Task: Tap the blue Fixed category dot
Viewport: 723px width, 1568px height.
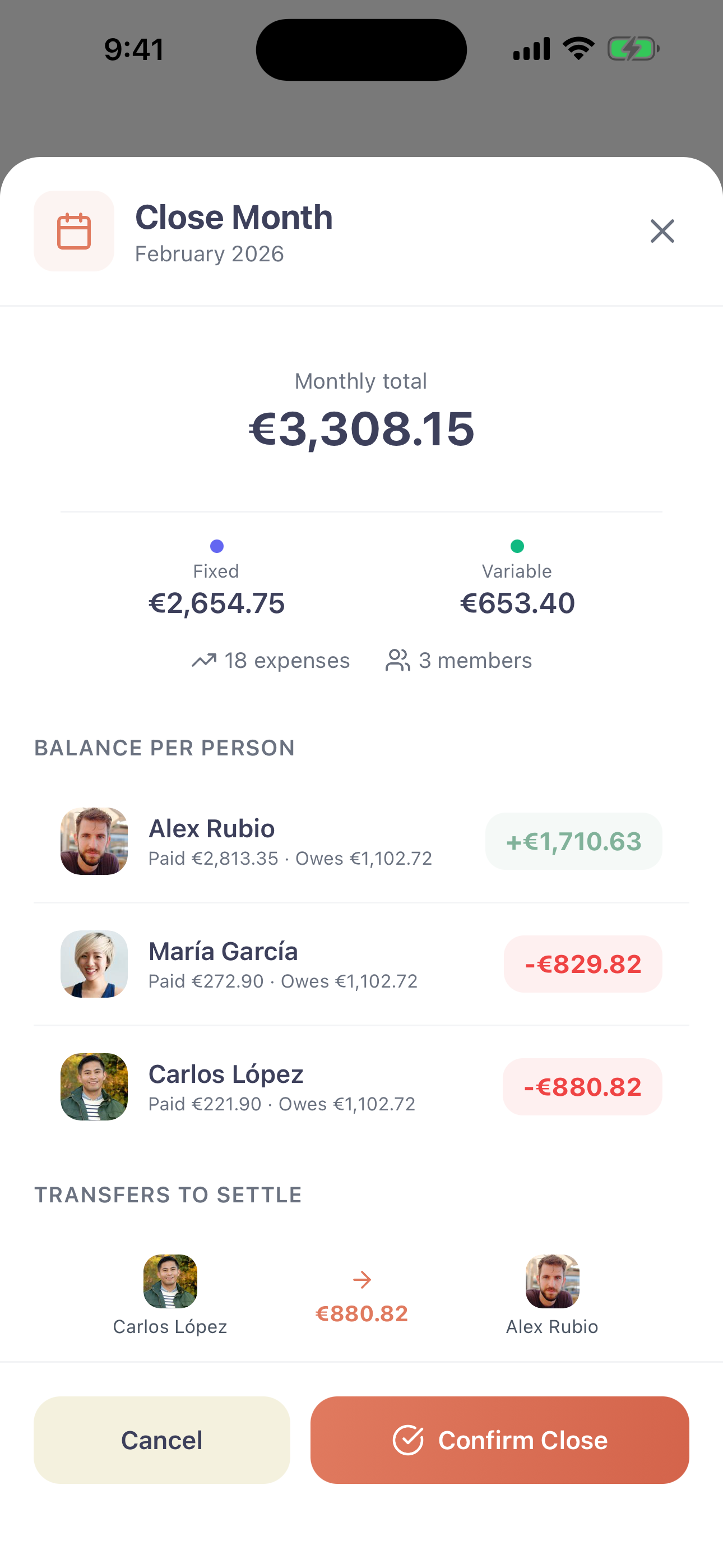Action: coord(217,546)
